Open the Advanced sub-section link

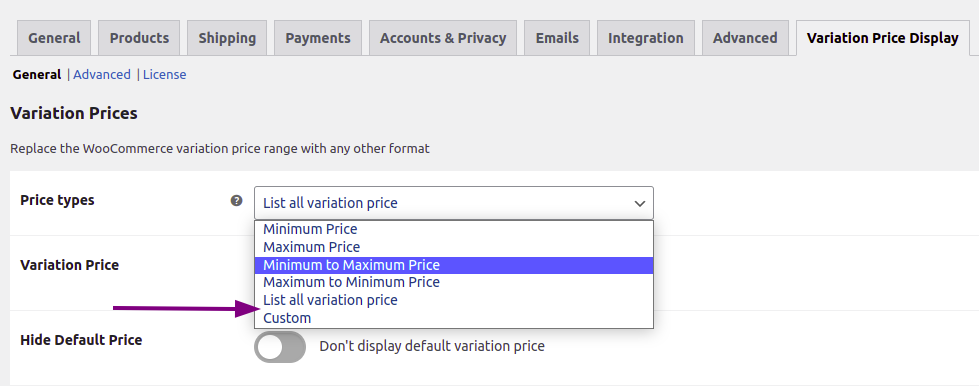tap(102, 74)
